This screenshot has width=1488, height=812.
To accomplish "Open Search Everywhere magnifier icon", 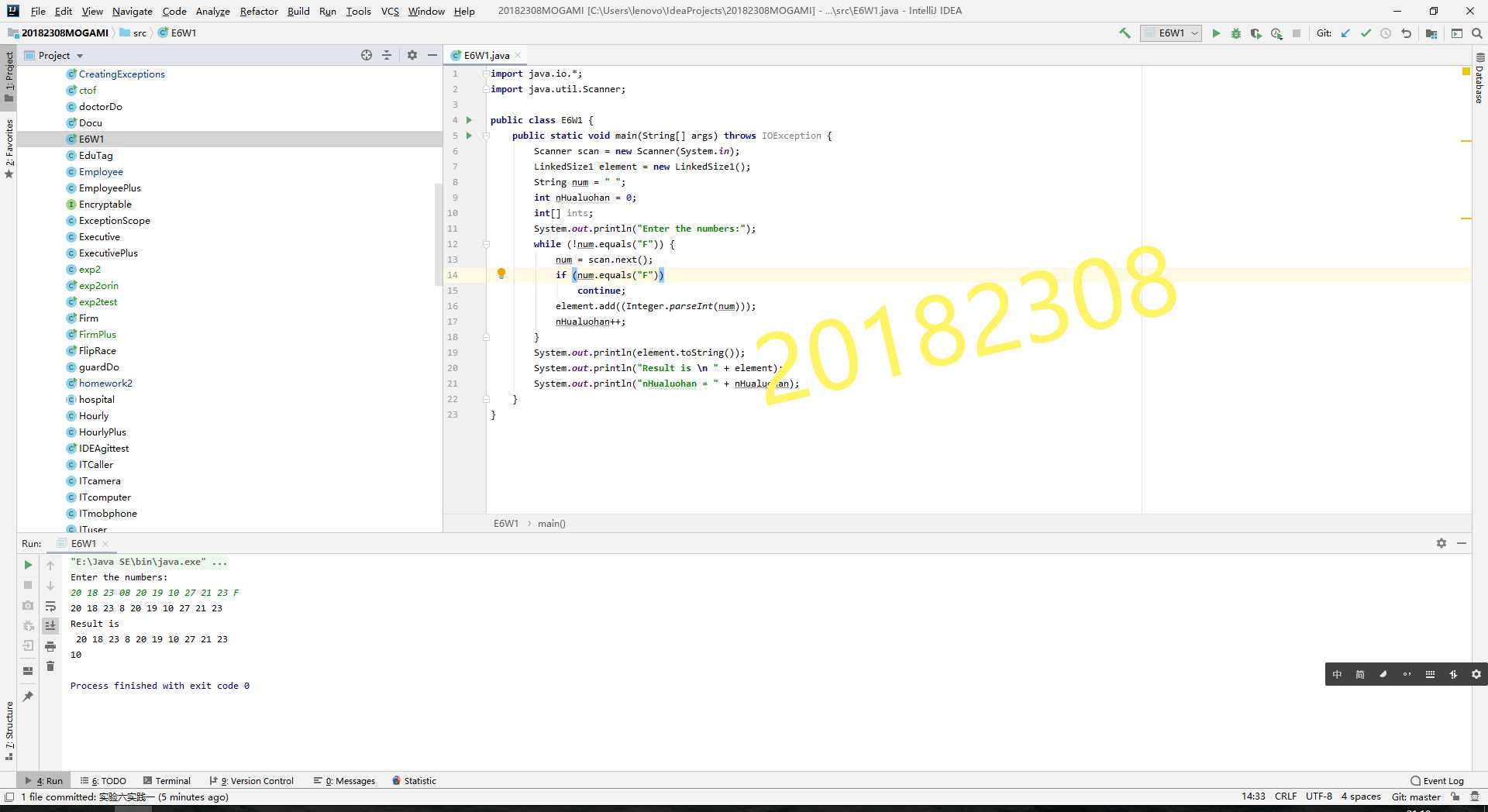I will (1476, 33).
